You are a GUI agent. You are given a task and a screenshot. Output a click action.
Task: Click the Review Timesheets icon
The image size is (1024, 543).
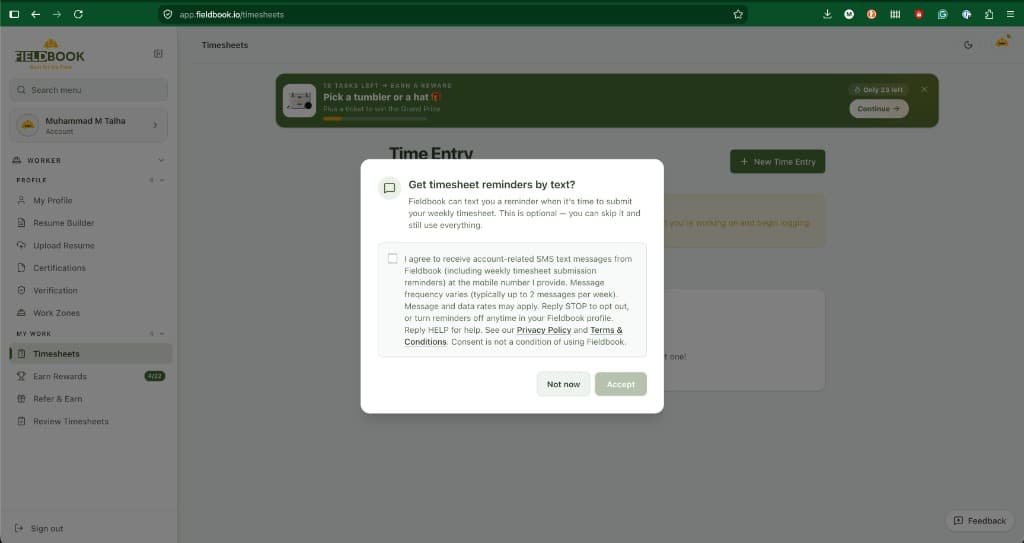click(x=21, y=421)
